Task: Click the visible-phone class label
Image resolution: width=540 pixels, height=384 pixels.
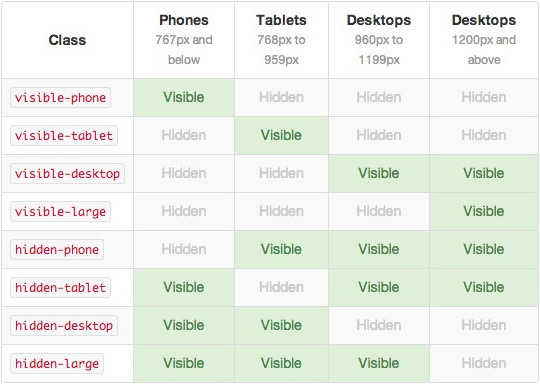Action: click(60, 98)
